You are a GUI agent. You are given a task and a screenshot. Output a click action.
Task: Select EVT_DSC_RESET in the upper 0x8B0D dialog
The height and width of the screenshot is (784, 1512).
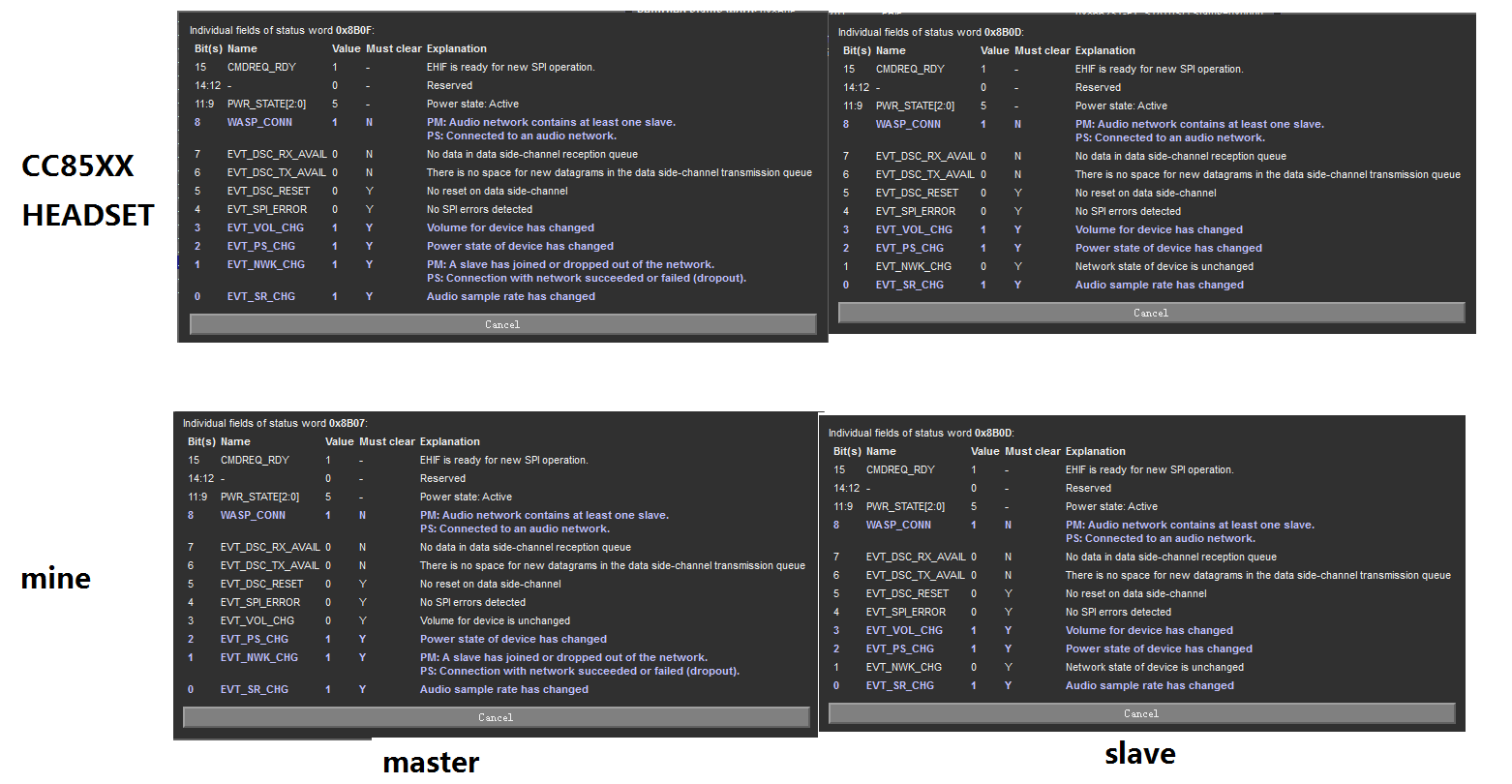(917, 194)
